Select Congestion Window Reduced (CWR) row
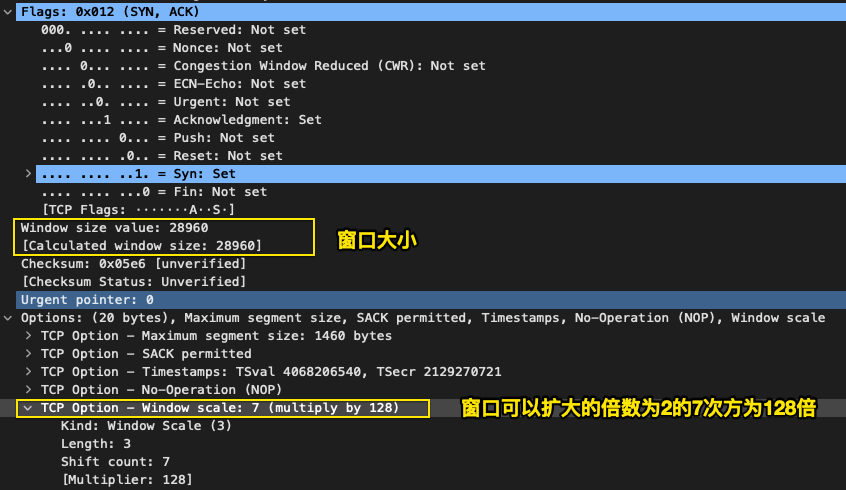The image size is (846, 490). [x=263, y=66]
